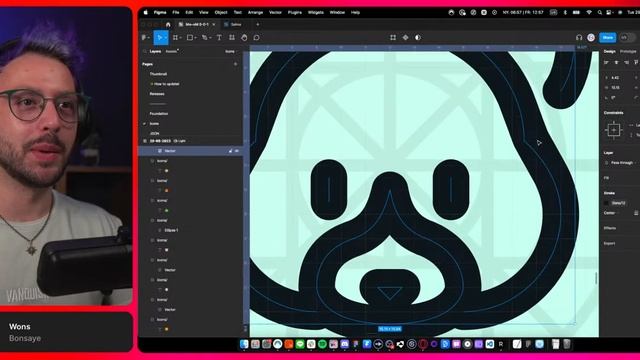This screenshot has height=360, width=640.
Task: Select the Comment tool
Action: 256,38
